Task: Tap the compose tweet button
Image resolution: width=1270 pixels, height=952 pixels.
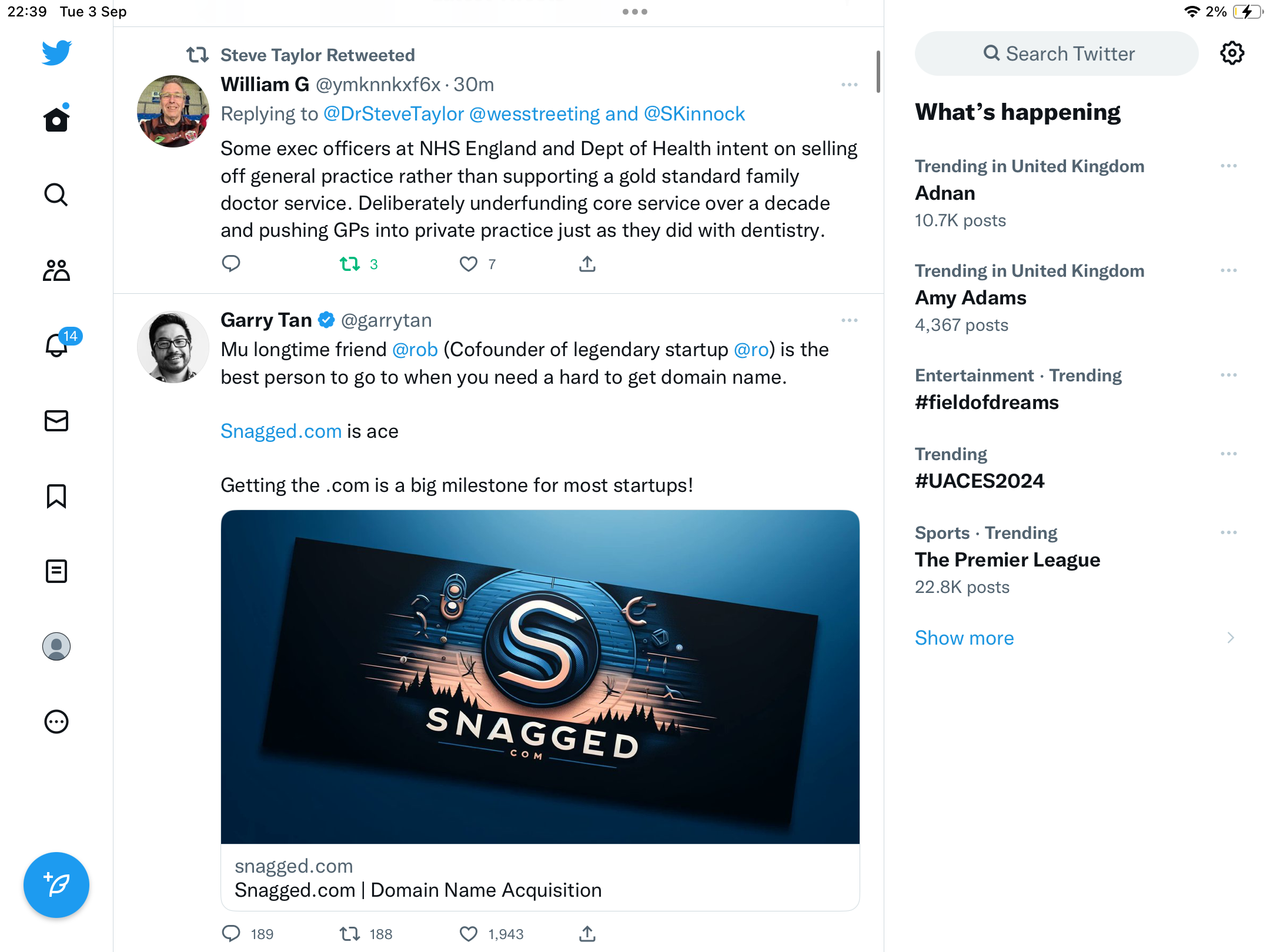Action: click(x=56, y=885)
